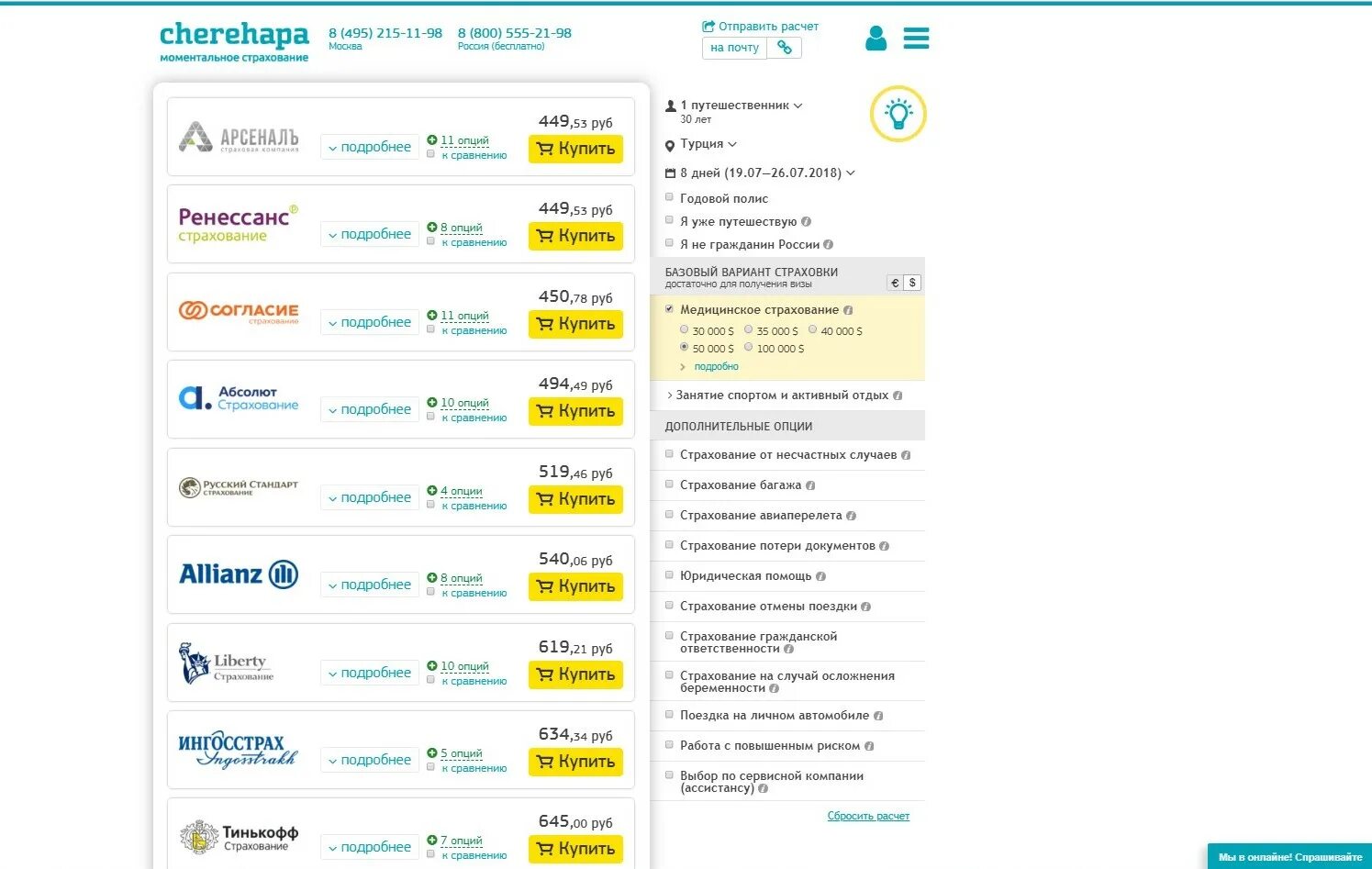Open info icon next to Я уже путешествую

click(x=806, y=222)
